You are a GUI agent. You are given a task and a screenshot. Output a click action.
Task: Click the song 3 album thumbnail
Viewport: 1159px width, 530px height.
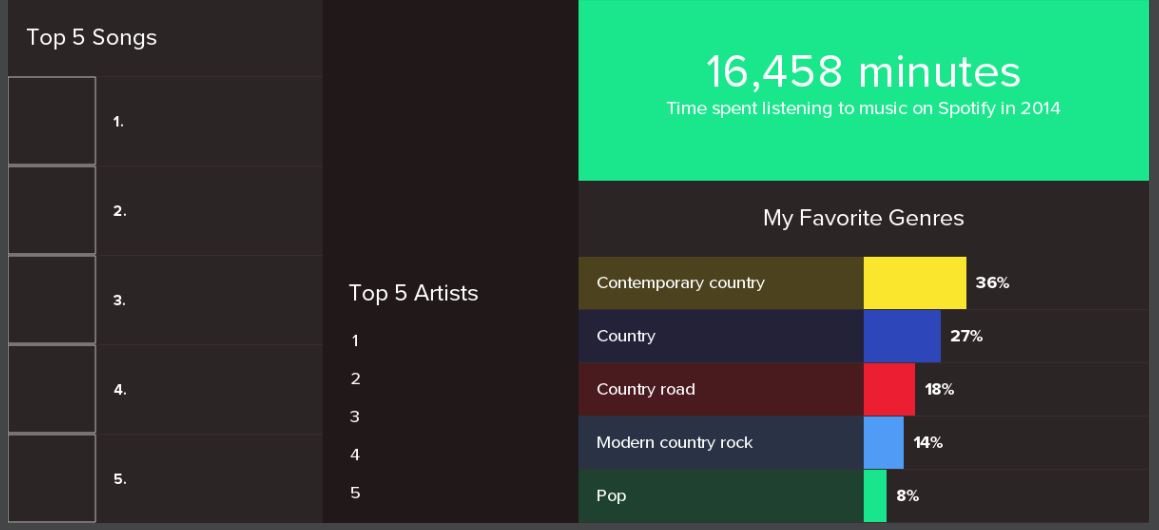pos(52,300)
